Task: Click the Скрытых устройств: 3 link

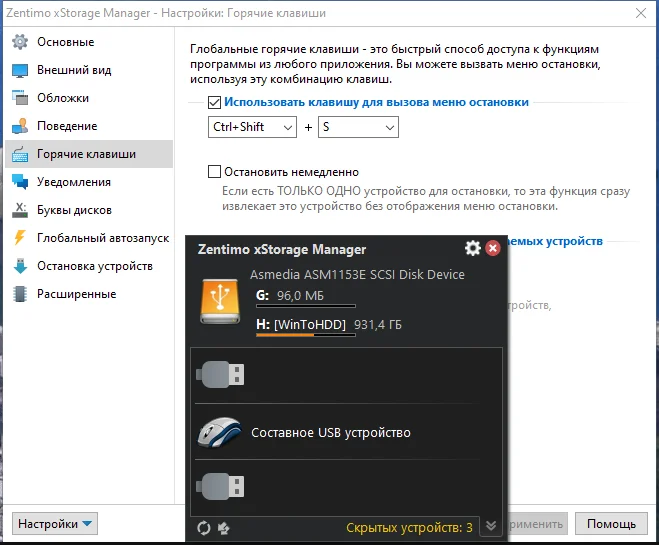Action: coord(409,527)
